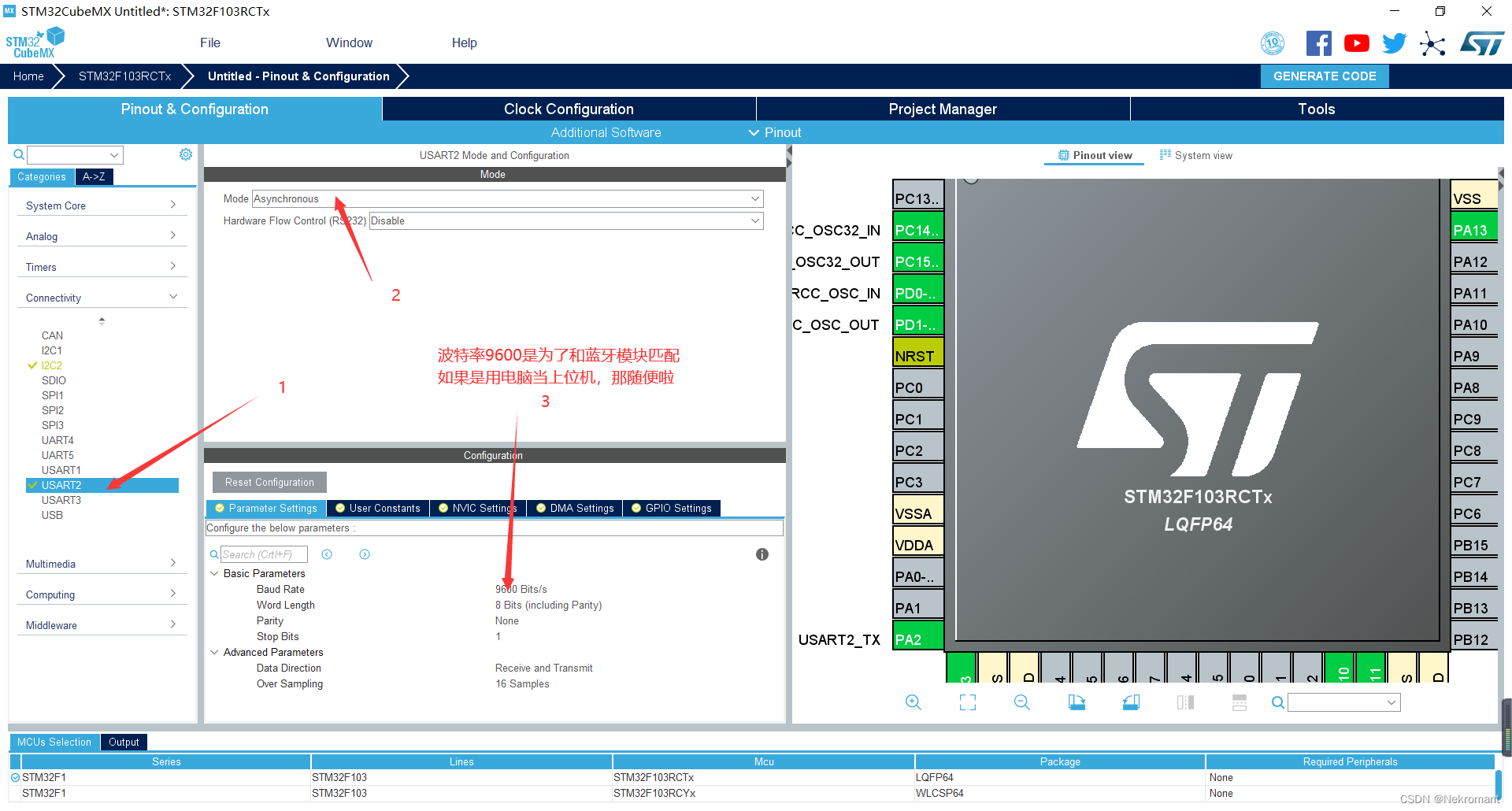Image resolution: width=1512 pixels, height=811 pixels.
Task: Expand the Multimedia category
Action: point(102,564)
